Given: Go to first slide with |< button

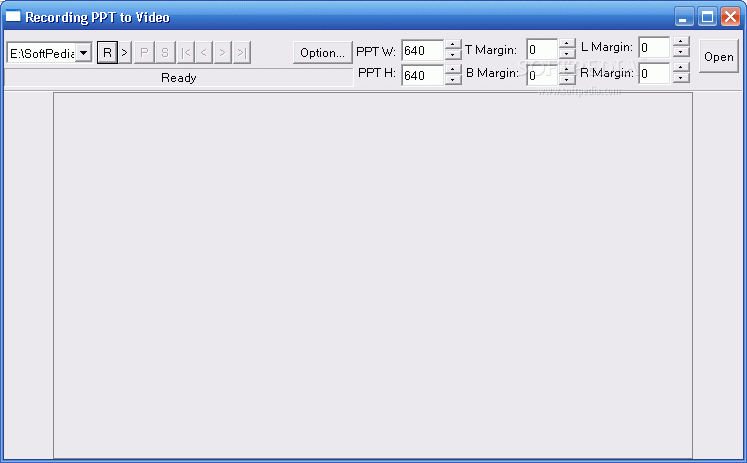Looking at the screenshot, I should click(186, 52).
